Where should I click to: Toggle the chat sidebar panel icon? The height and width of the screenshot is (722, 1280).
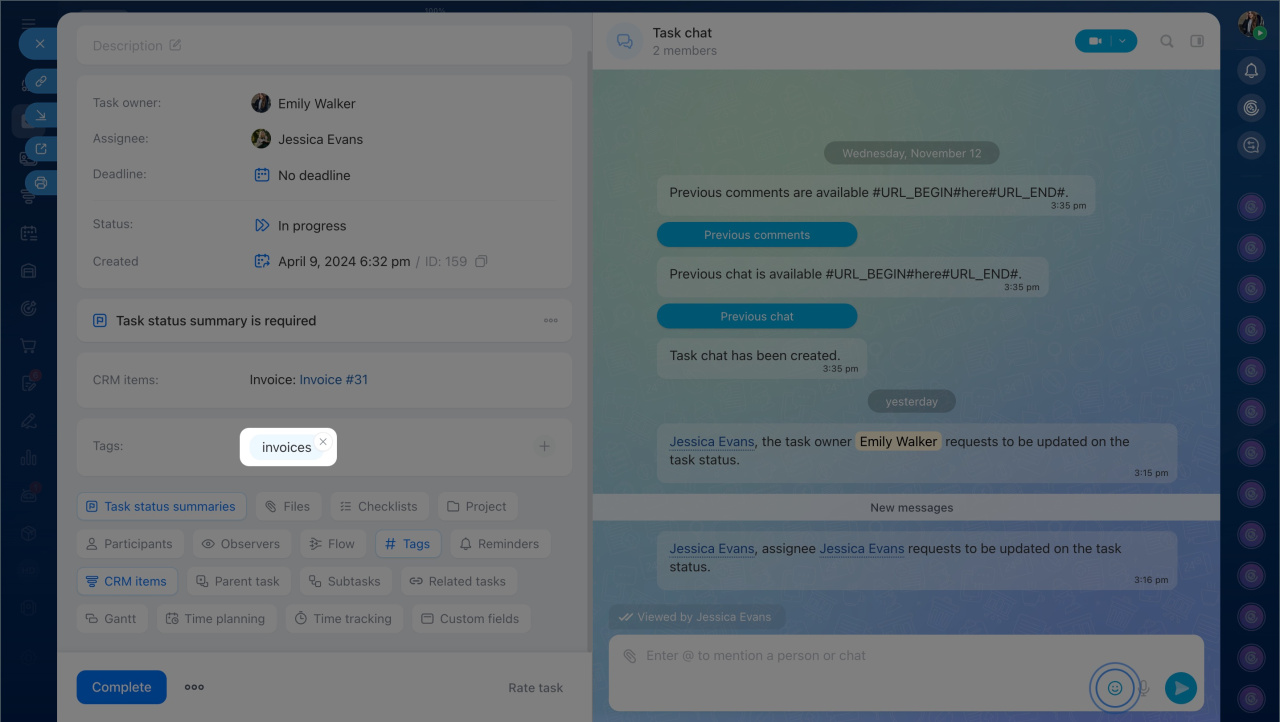click(x=1197, y=41)
